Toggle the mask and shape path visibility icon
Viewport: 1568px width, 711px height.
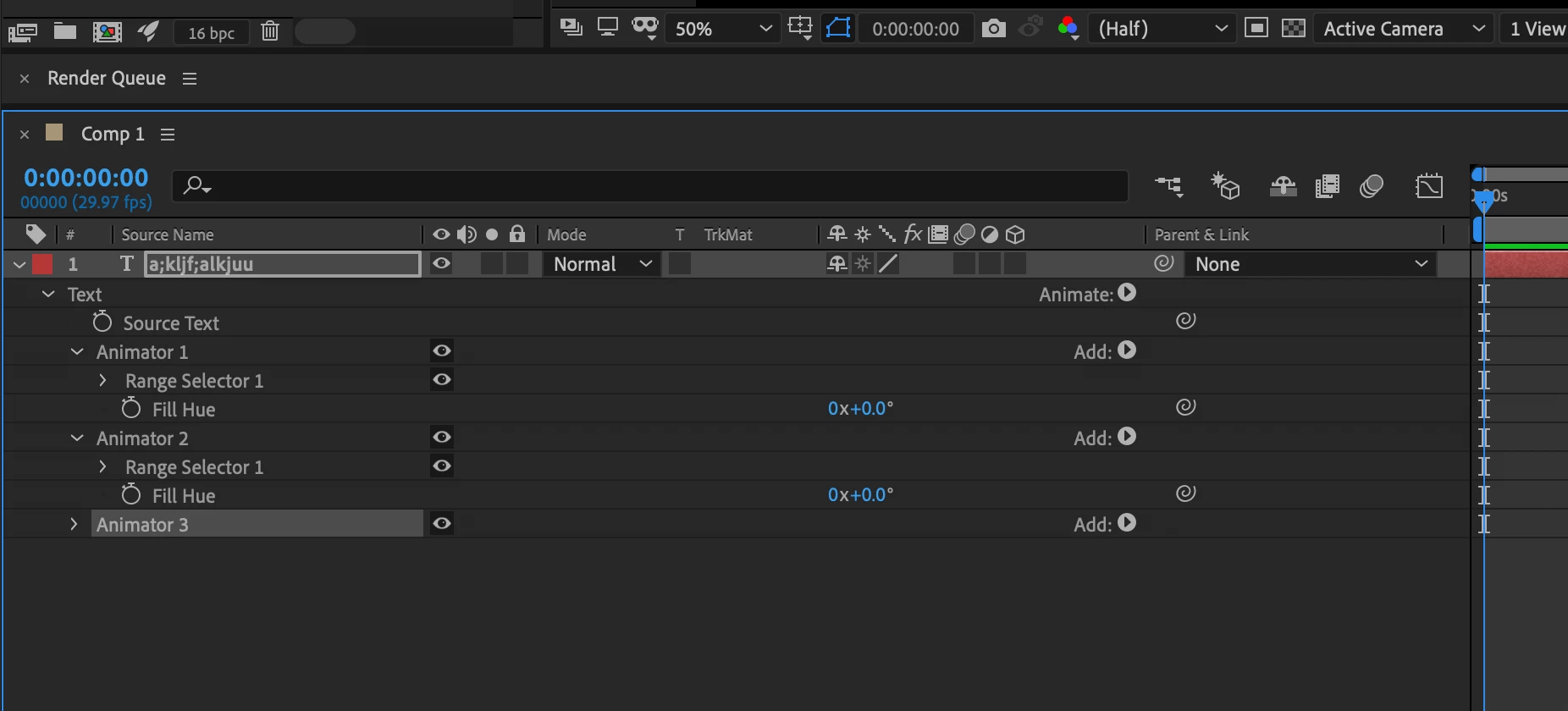[x=838, y=28]
